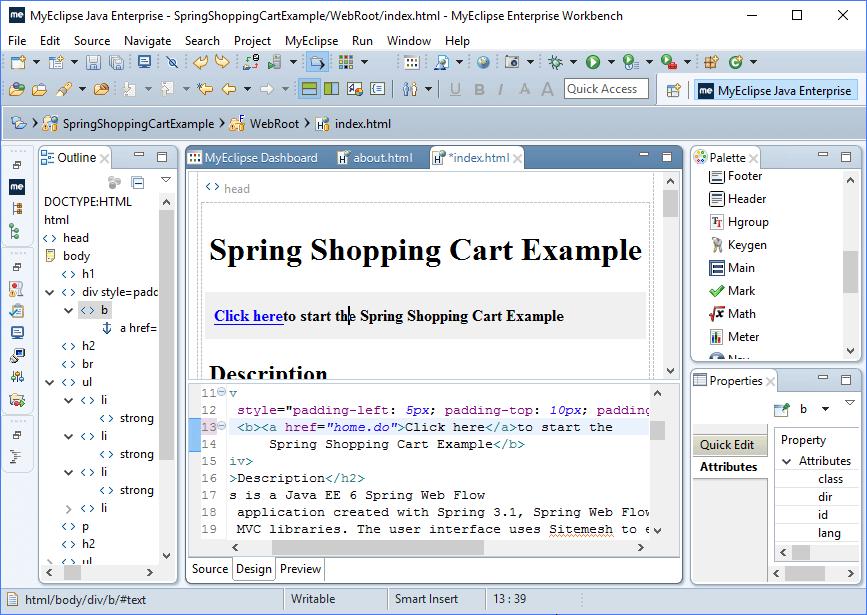Viewport: 867px width, 615px height.
Task: Toggle italic formatting with the I icon
Action: pyautogui.click(x=500, y=90)
